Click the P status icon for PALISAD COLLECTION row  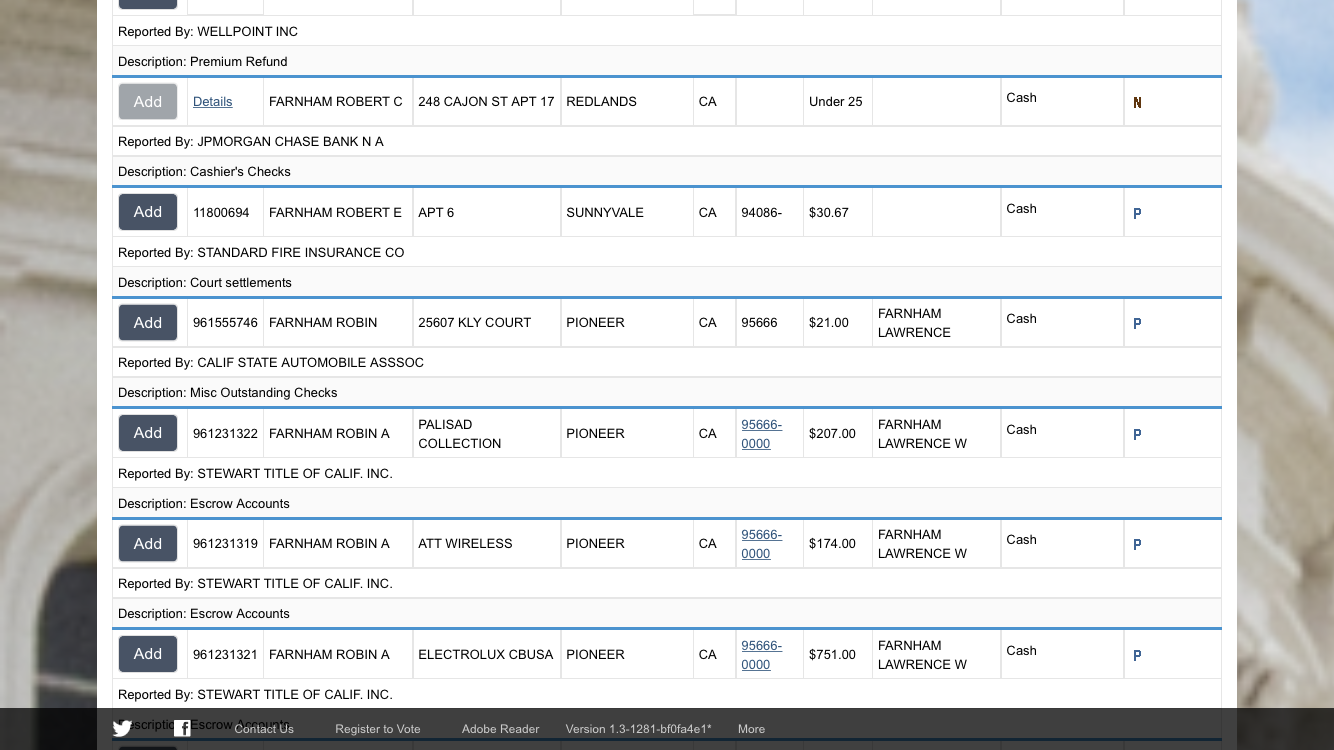(1137, 435)
